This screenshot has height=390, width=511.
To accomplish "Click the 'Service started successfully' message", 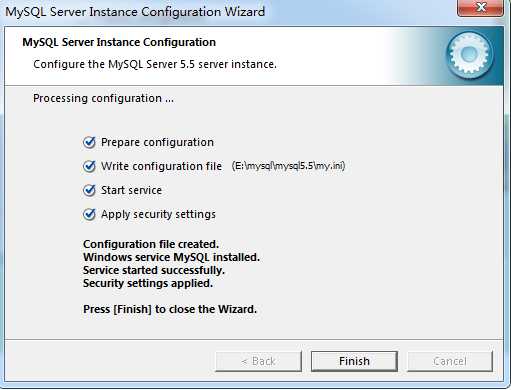I will coord(154,270).
